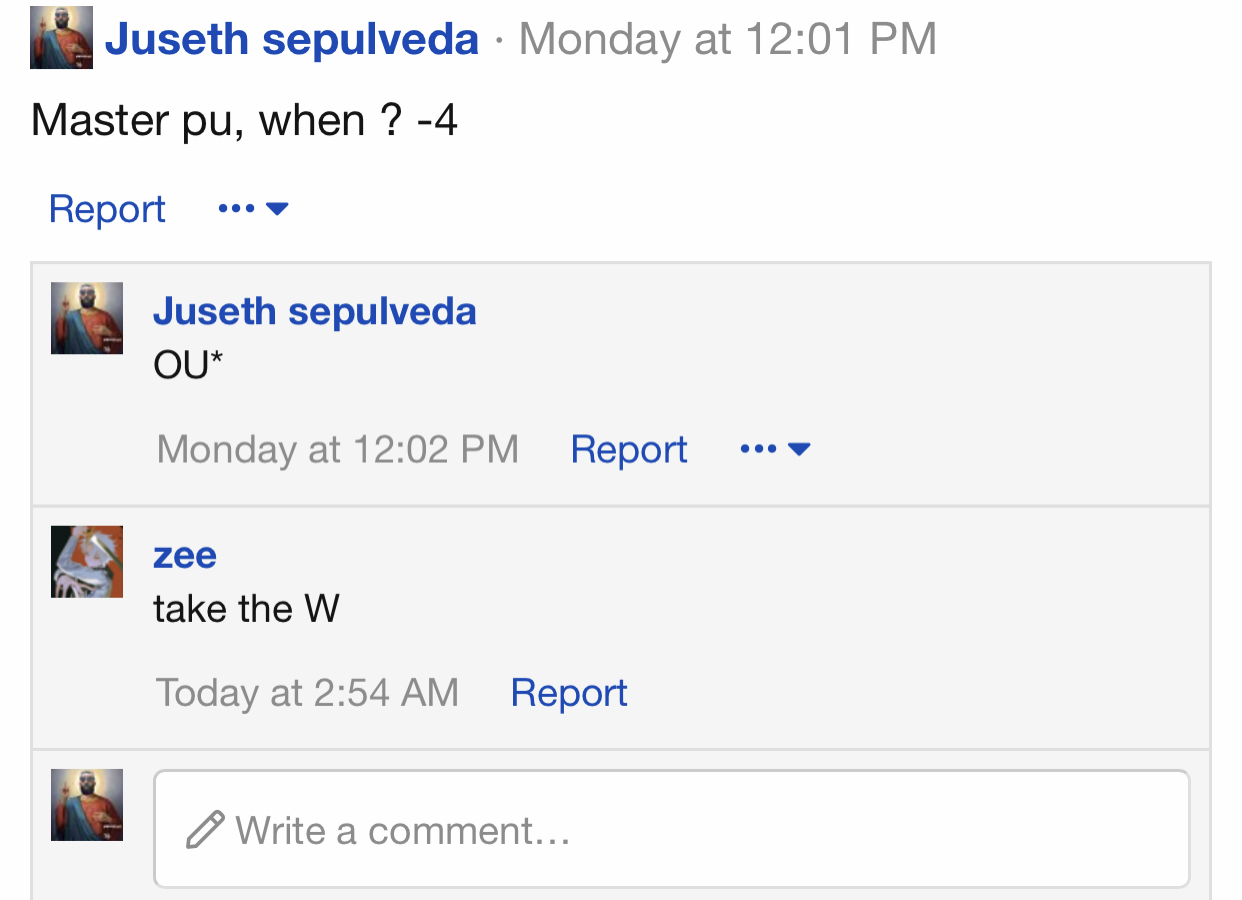1242x900 pixels.
Task: Visit zee's profile via username link
Action: (x=185, y=555)
